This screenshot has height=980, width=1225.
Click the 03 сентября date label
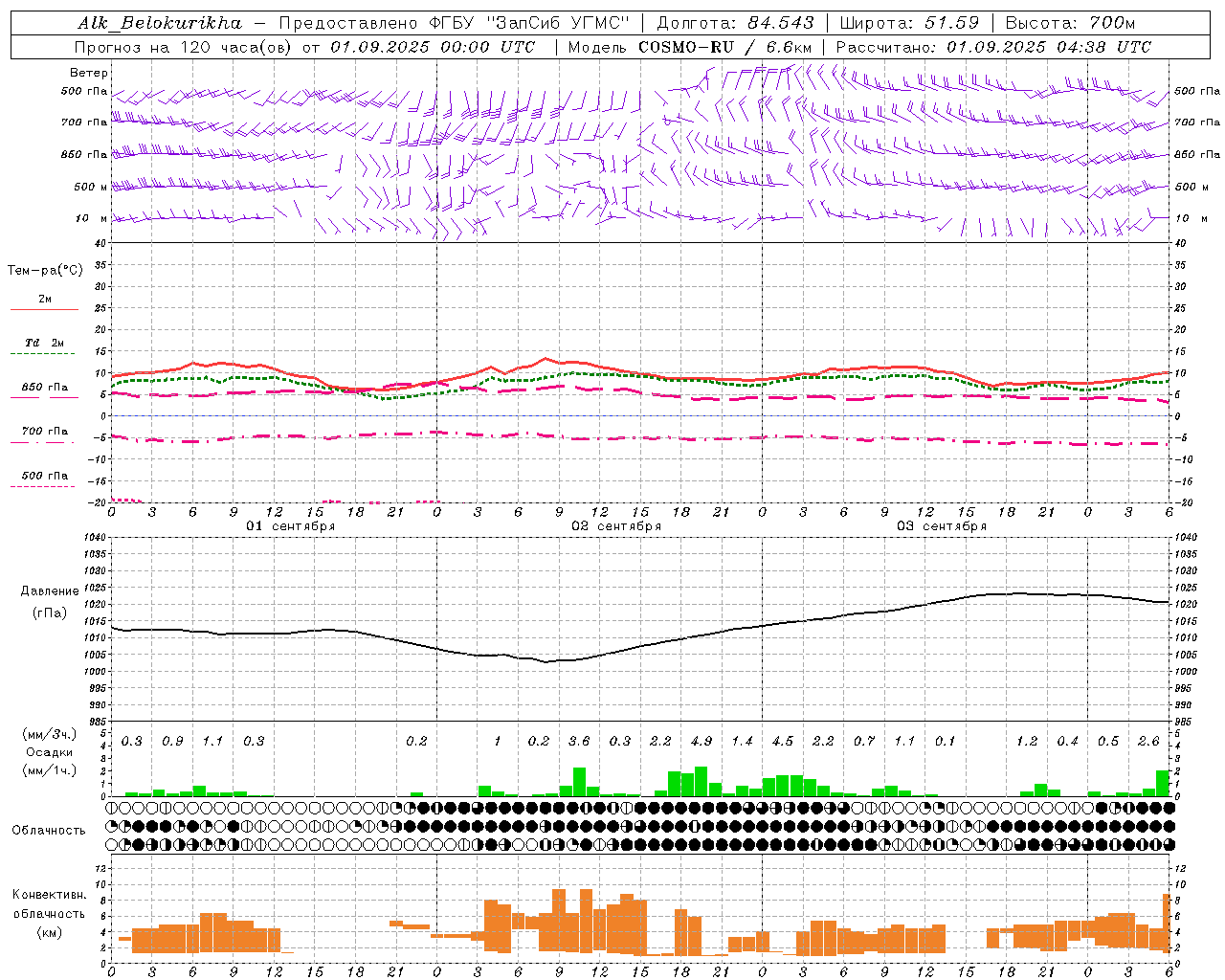tap(942, 526)
